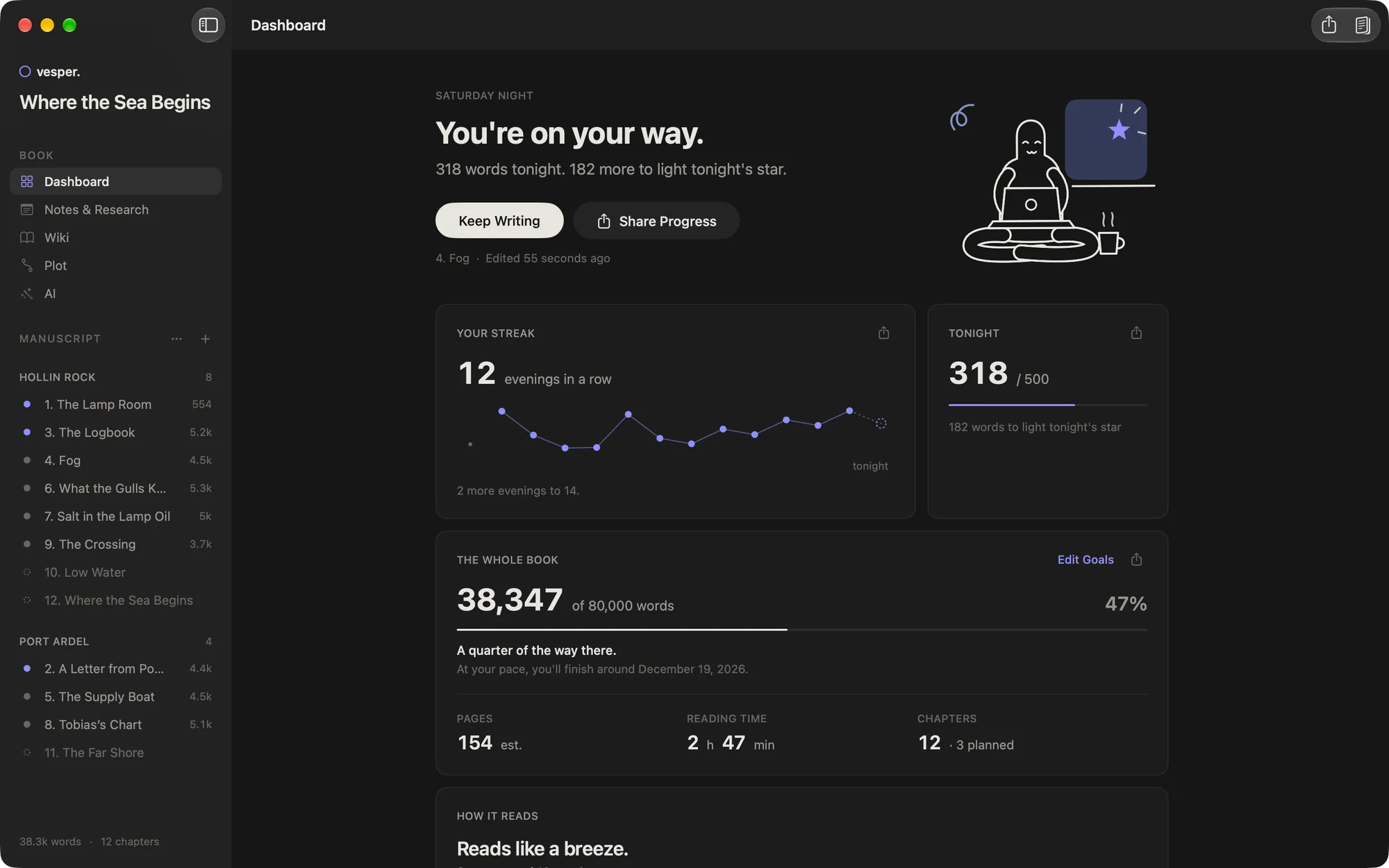Click dashed status circle beside Low Water
Image resolution: width=1389 pixels, height=868 pixels.
click(x=27, y=572)
